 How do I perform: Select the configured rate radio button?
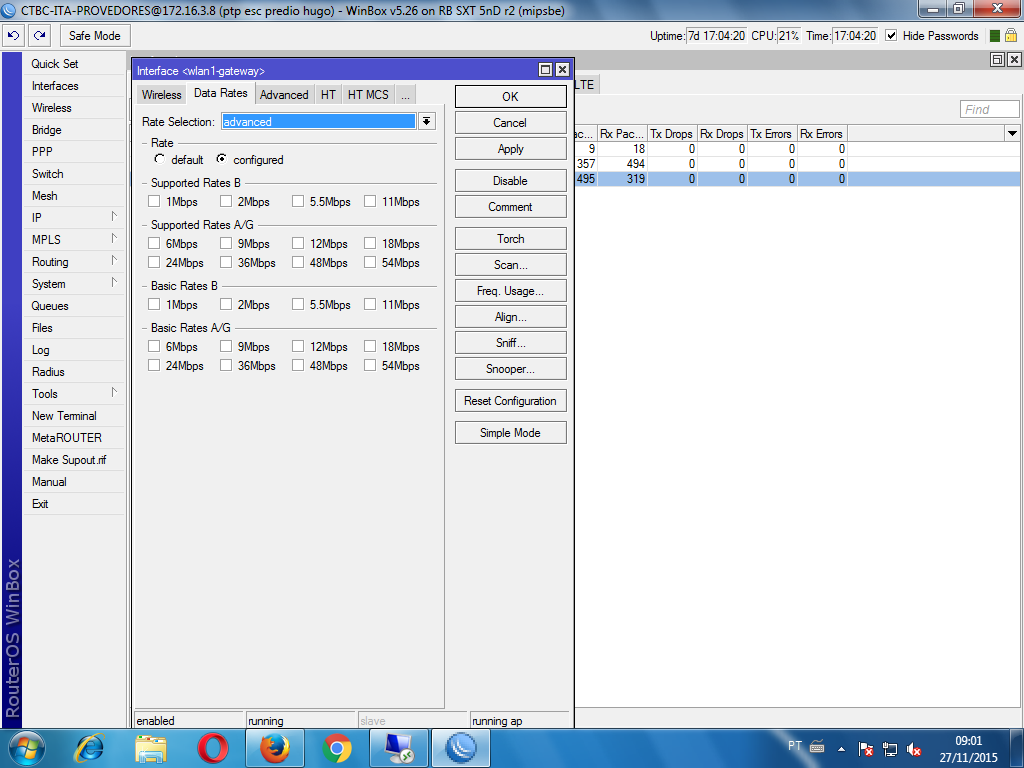coord(222,159)
